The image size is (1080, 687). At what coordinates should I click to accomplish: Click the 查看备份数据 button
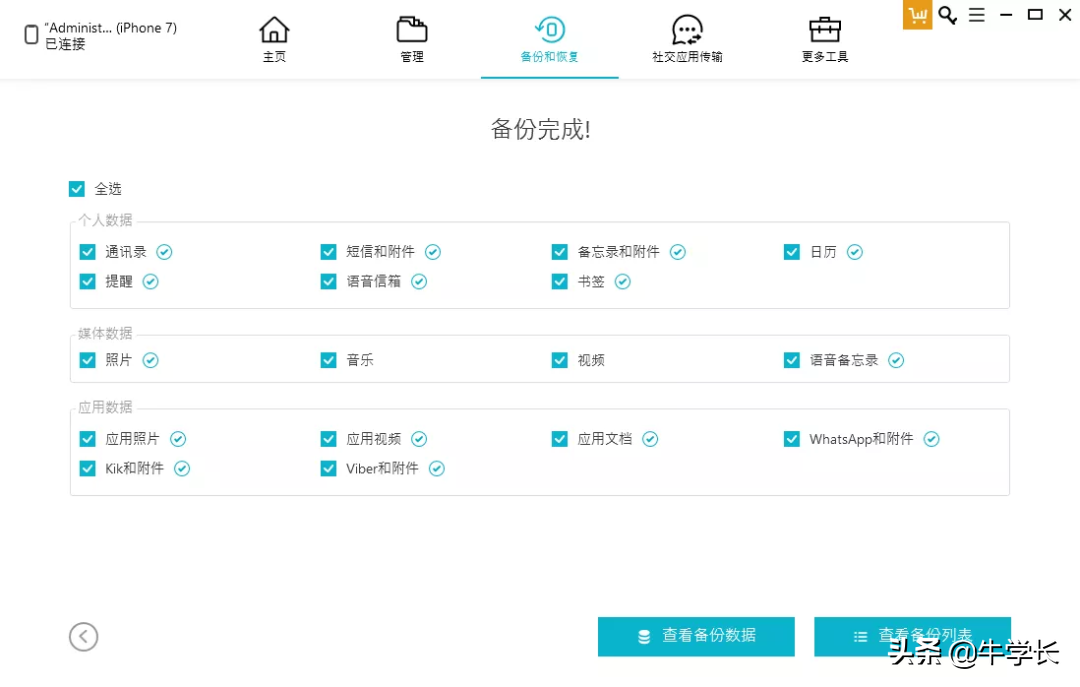[696, 636]
